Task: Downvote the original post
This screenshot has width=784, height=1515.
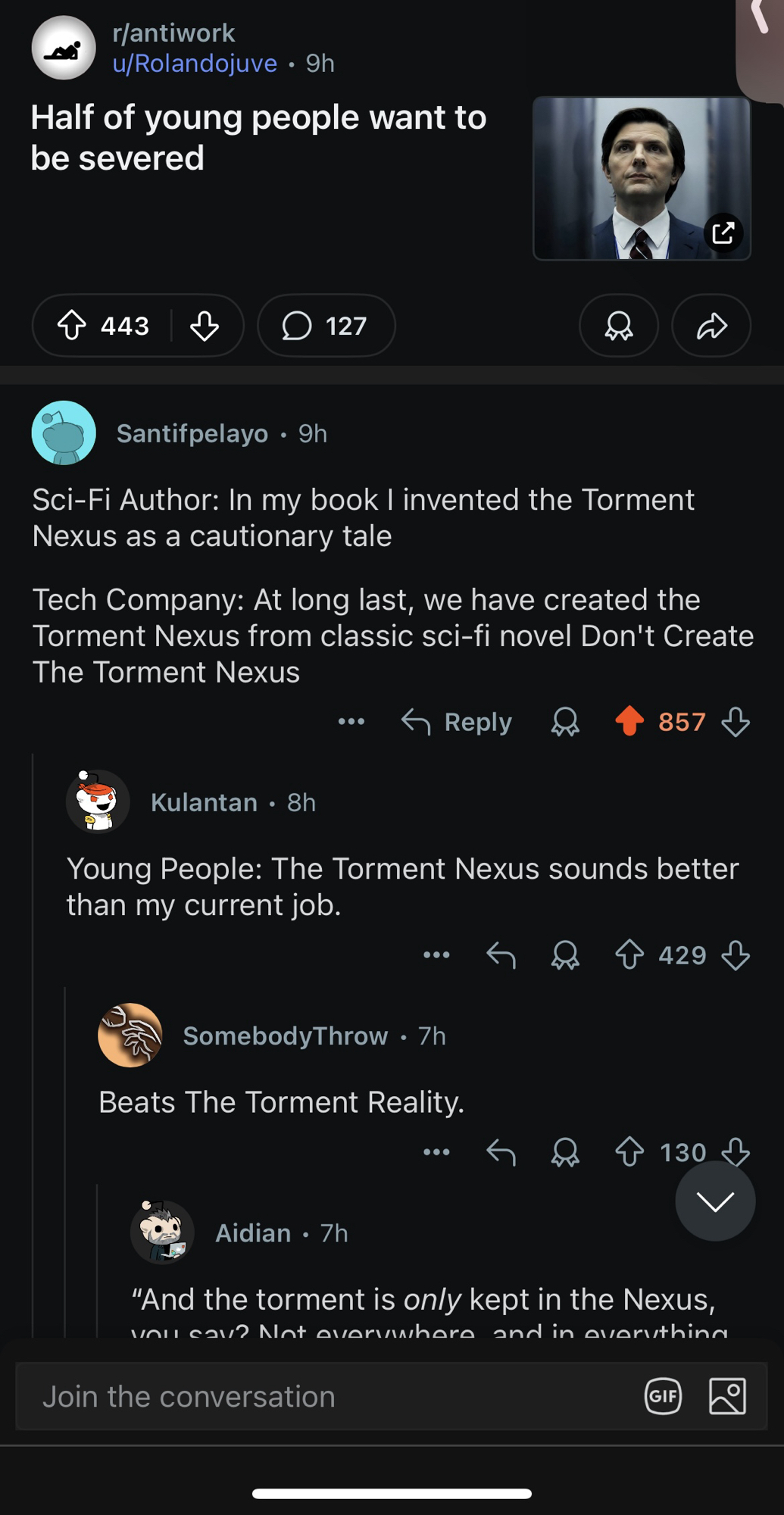Action: (x=205, y=326)
